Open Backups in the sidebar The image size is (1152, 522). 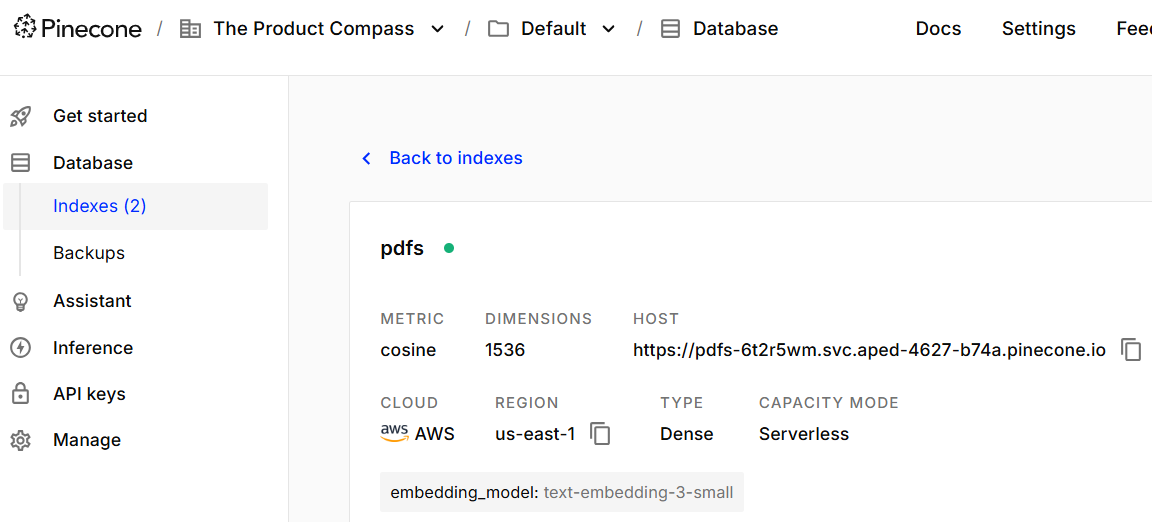(89, 253)
